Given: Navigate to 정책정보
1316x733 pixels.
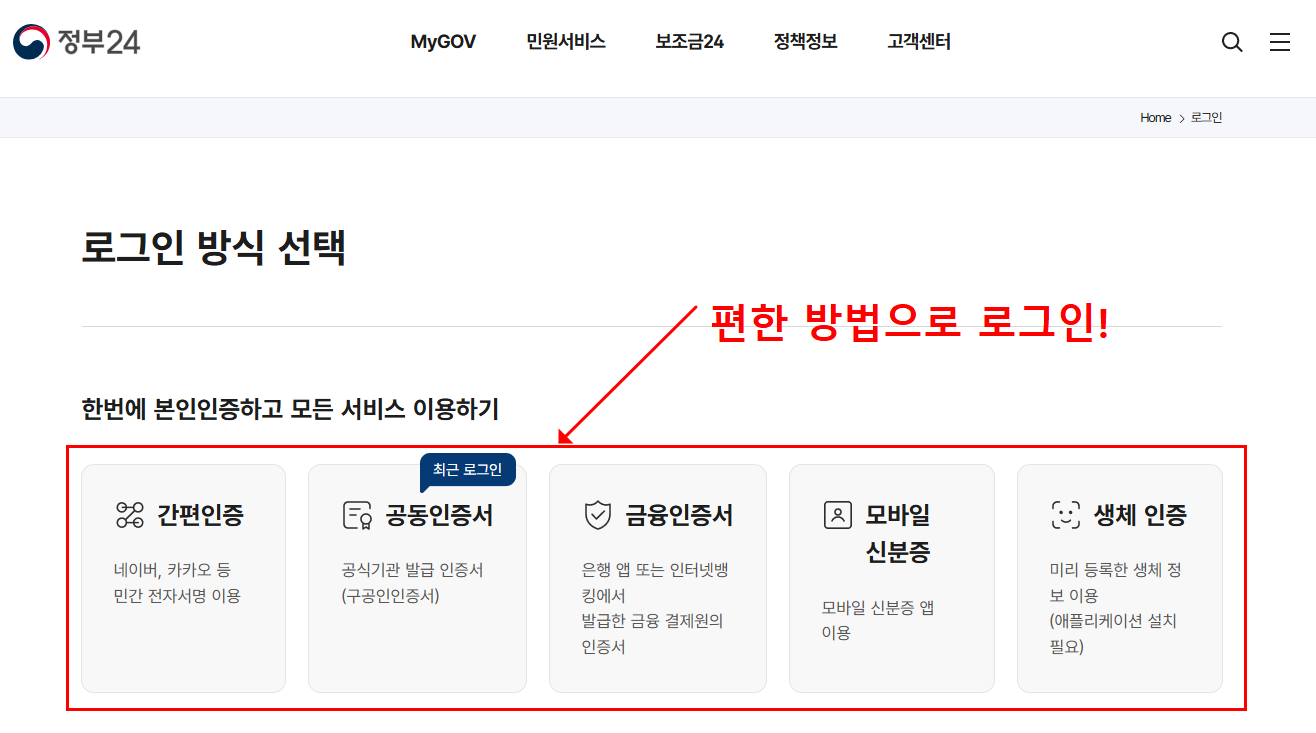Looking at the screenshot, I should click(805, 42).
